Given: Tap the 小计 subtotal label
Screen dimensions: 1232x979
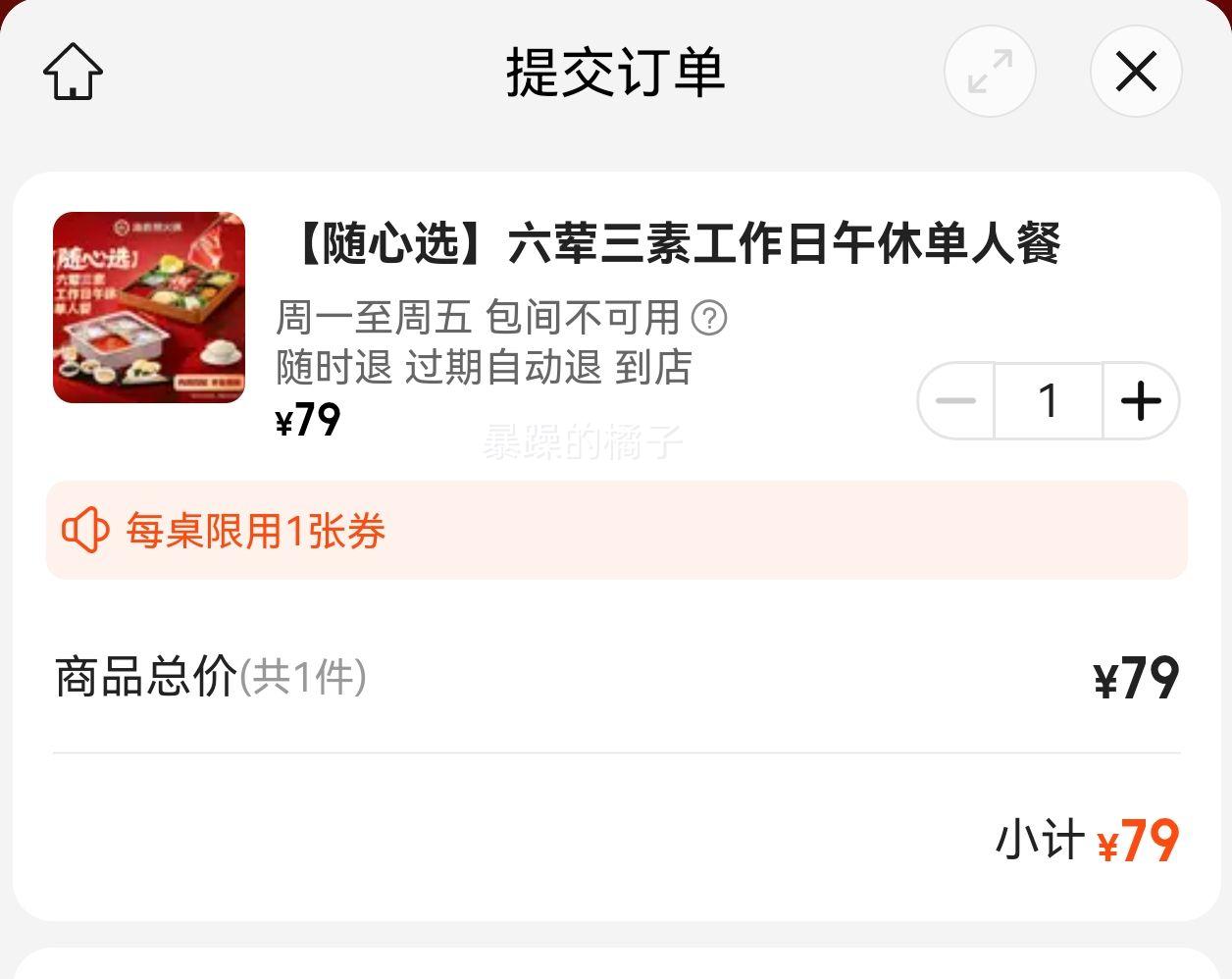Looking at the screenshot, I should 1040,841.
